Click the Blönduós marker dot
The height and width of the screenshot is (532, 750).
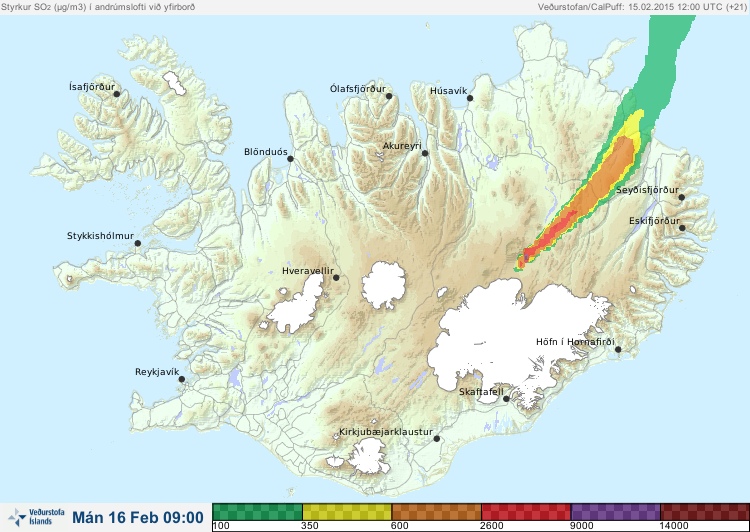tap(290, 159)
